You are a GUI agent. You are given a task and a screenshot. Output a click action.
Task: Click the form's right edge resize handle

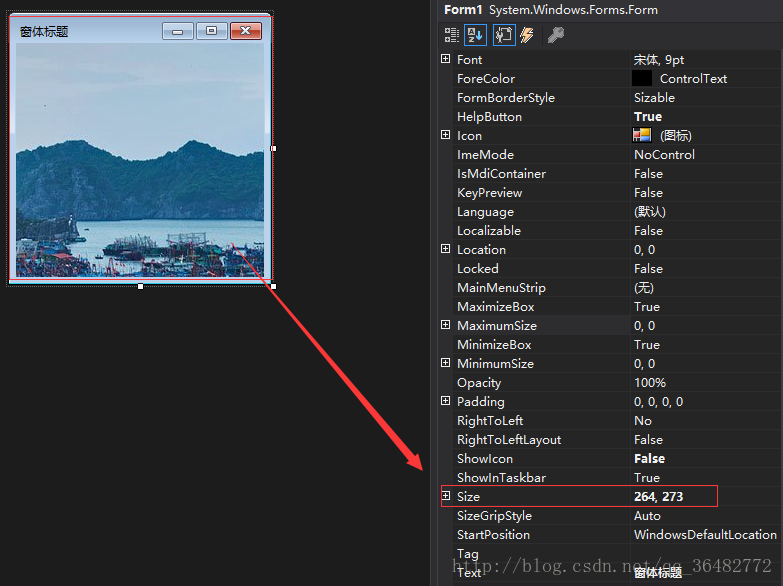coord(273,148)
